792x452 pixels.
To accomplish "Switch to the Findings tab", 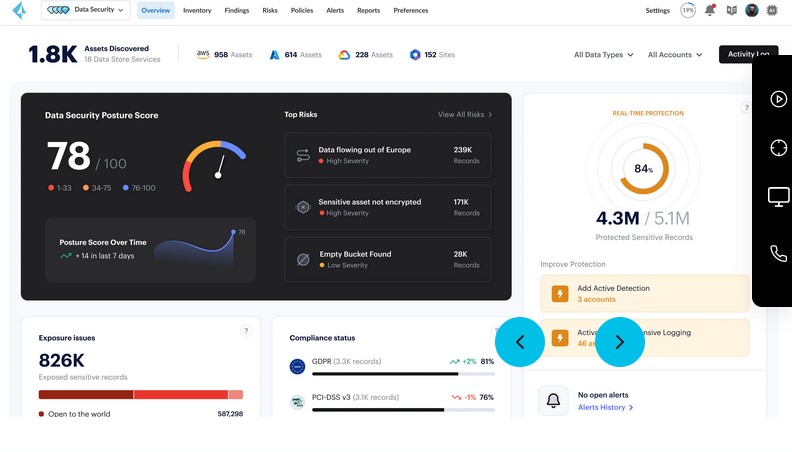I will pyautogui.click(x=237, y=10).
